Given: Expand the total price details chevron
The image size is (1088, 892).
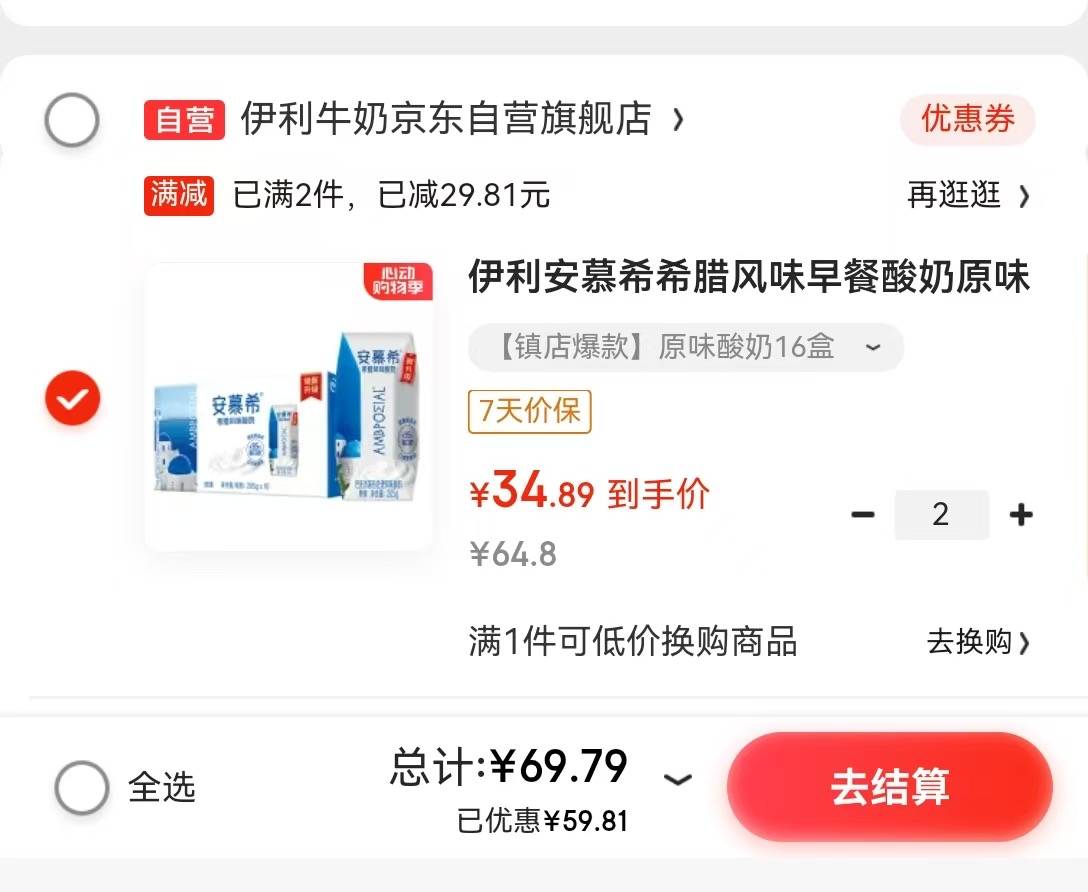Looking at the screenshot, I should click(677, 780).
